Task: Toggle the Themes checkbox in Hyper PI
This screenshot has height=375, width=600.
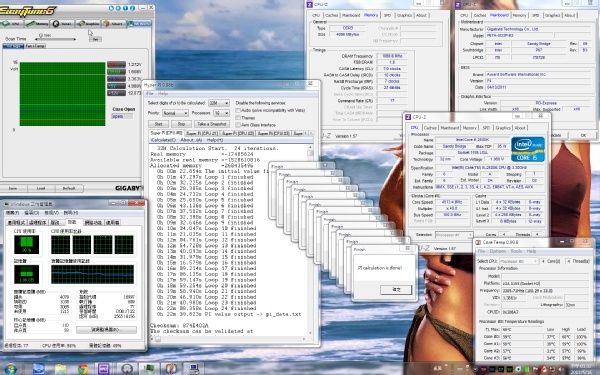Action: (238, 118)
